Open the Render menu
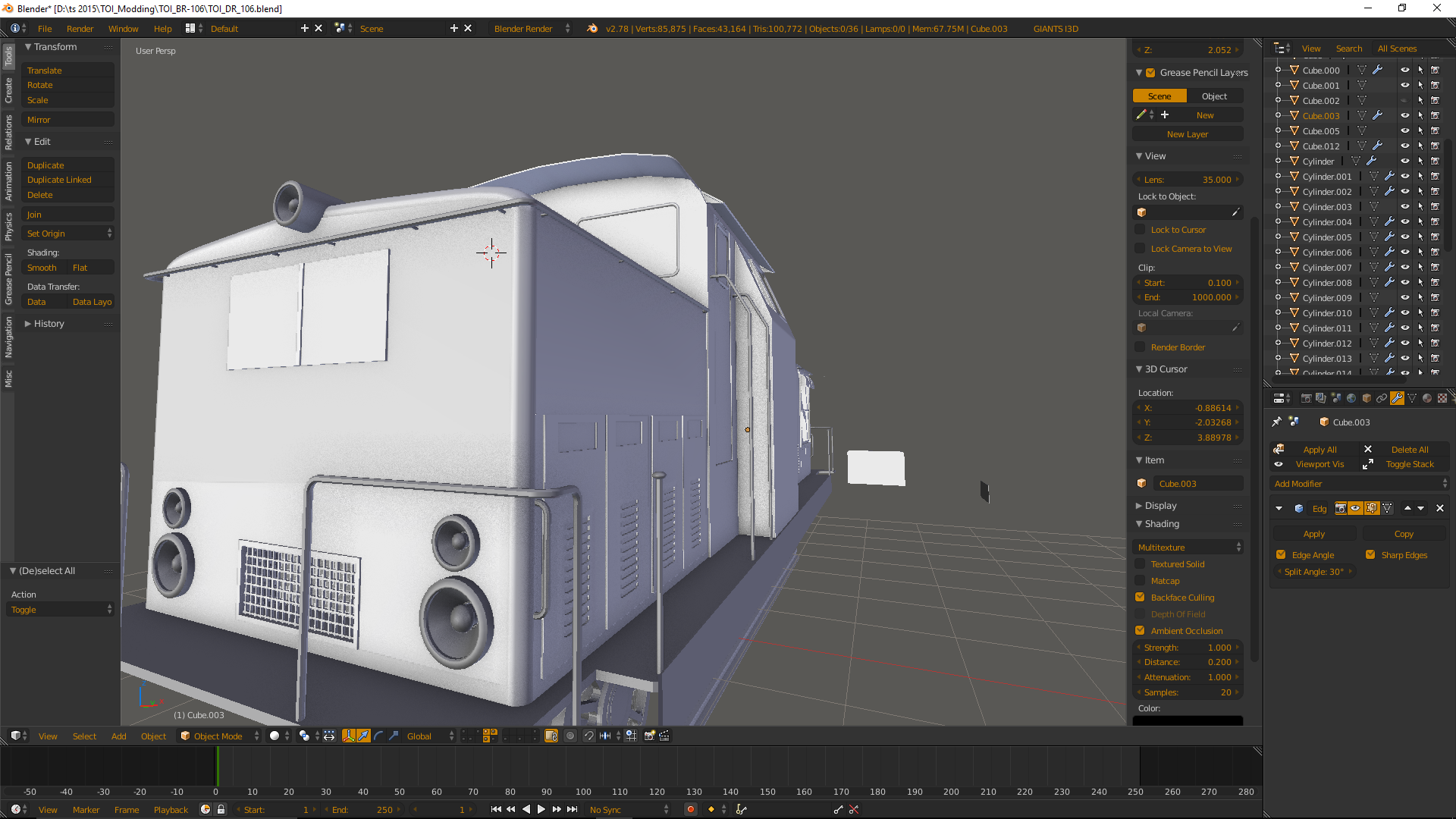The image size is (1456, 819). tap(80, 29)
